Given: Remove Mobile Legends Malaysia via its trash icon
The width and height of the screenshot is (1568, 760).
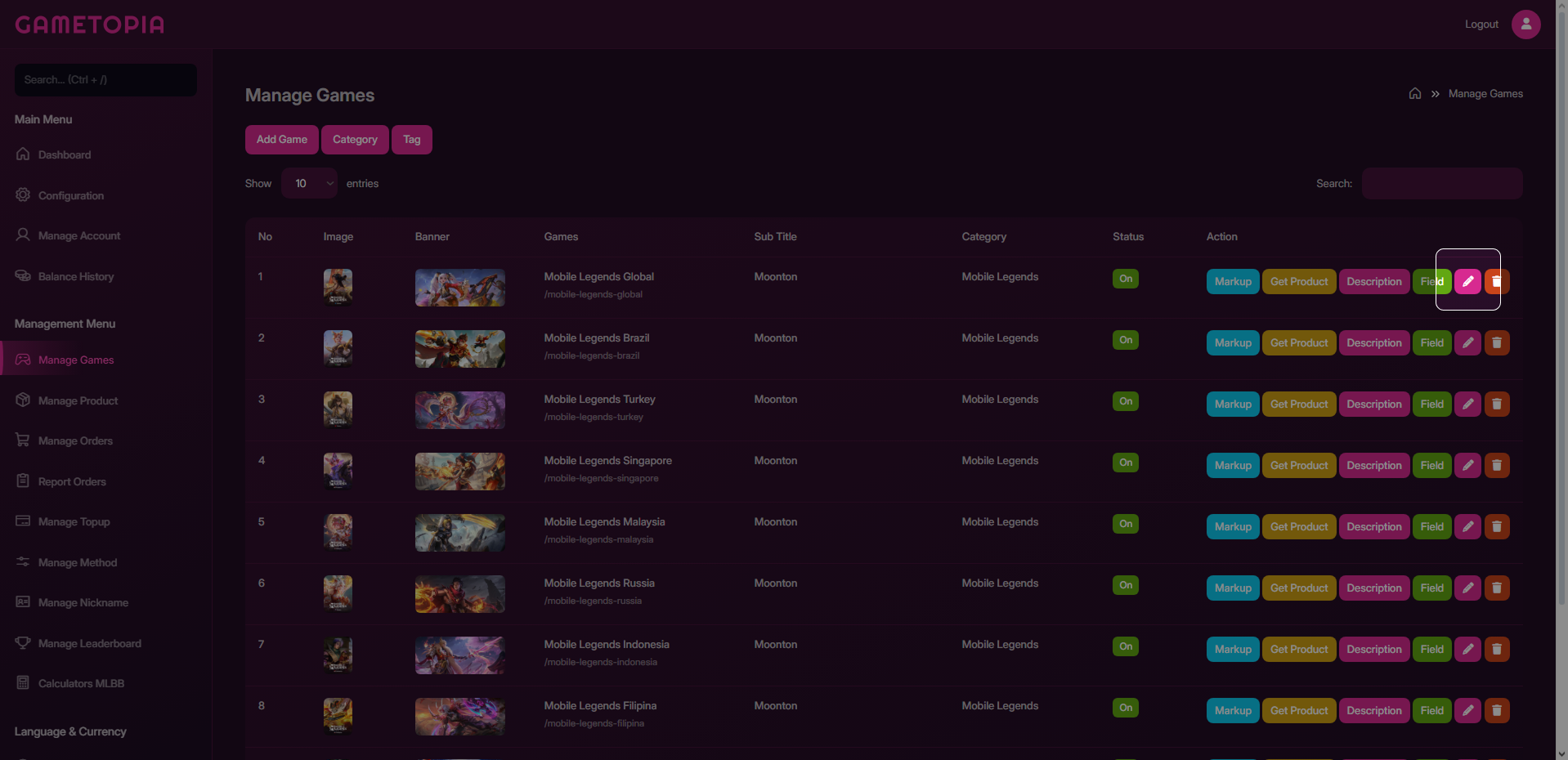Looking at the screenshot, I should (x=1497, y=526).
